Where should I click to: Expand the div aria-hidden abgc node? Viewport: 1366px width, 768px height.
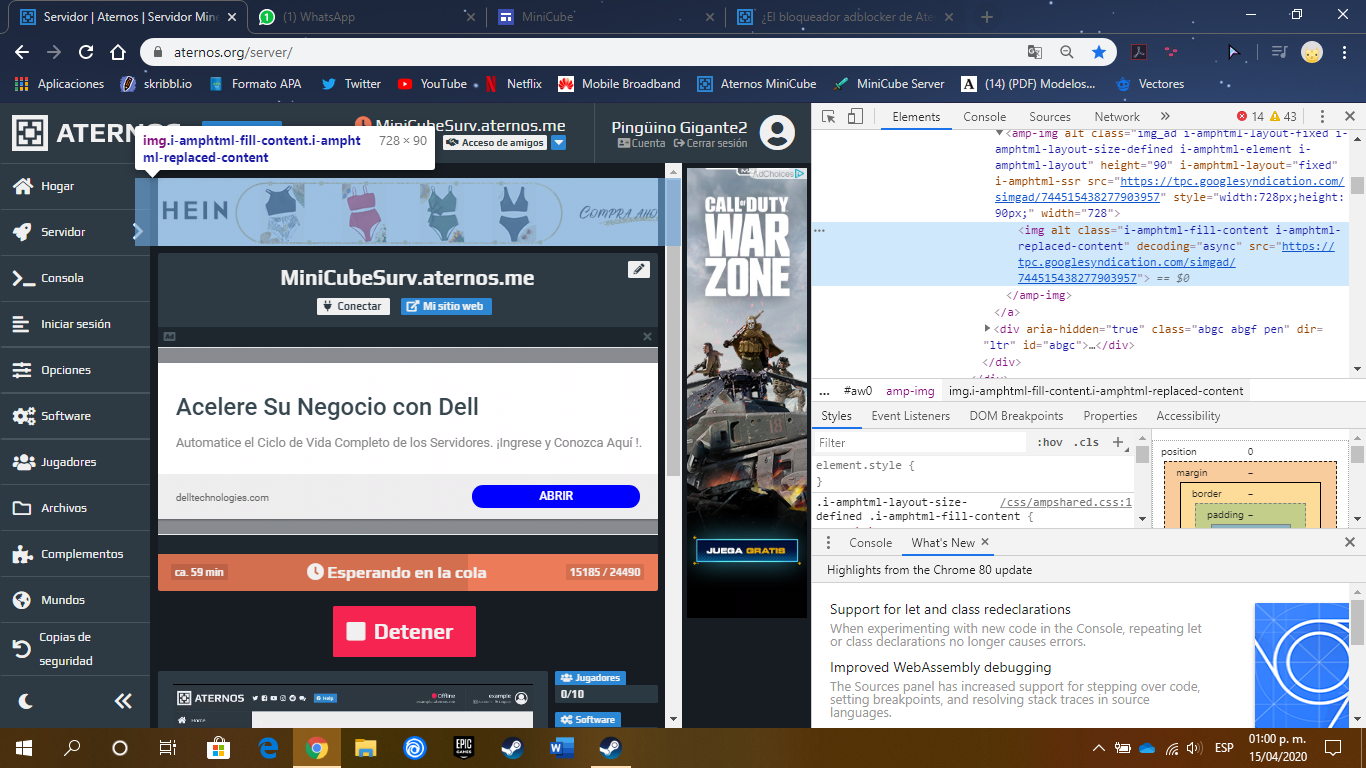pos(988,329)
